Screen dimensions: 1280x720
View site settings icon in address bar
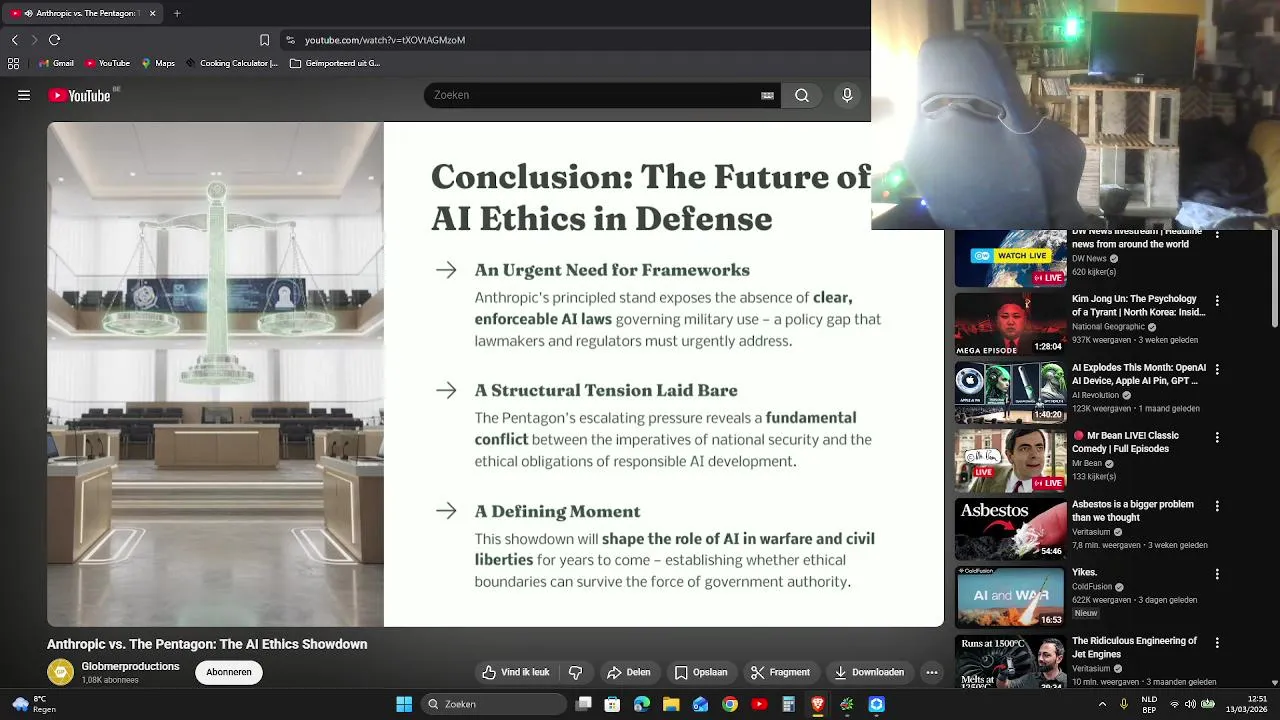(290, 40)
